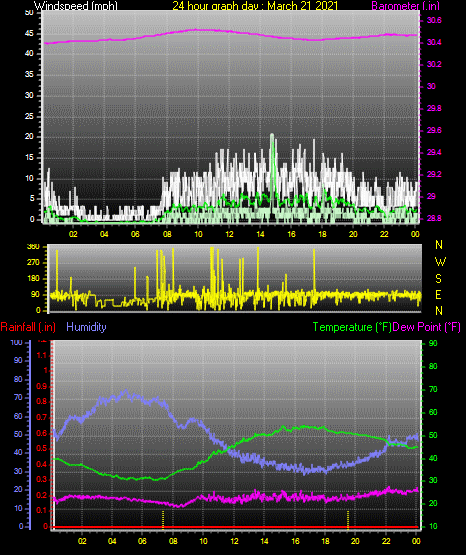466x555 pixels.
Task: Click hour 12 on the windspeed time axis
Action: tap(229, 234)
